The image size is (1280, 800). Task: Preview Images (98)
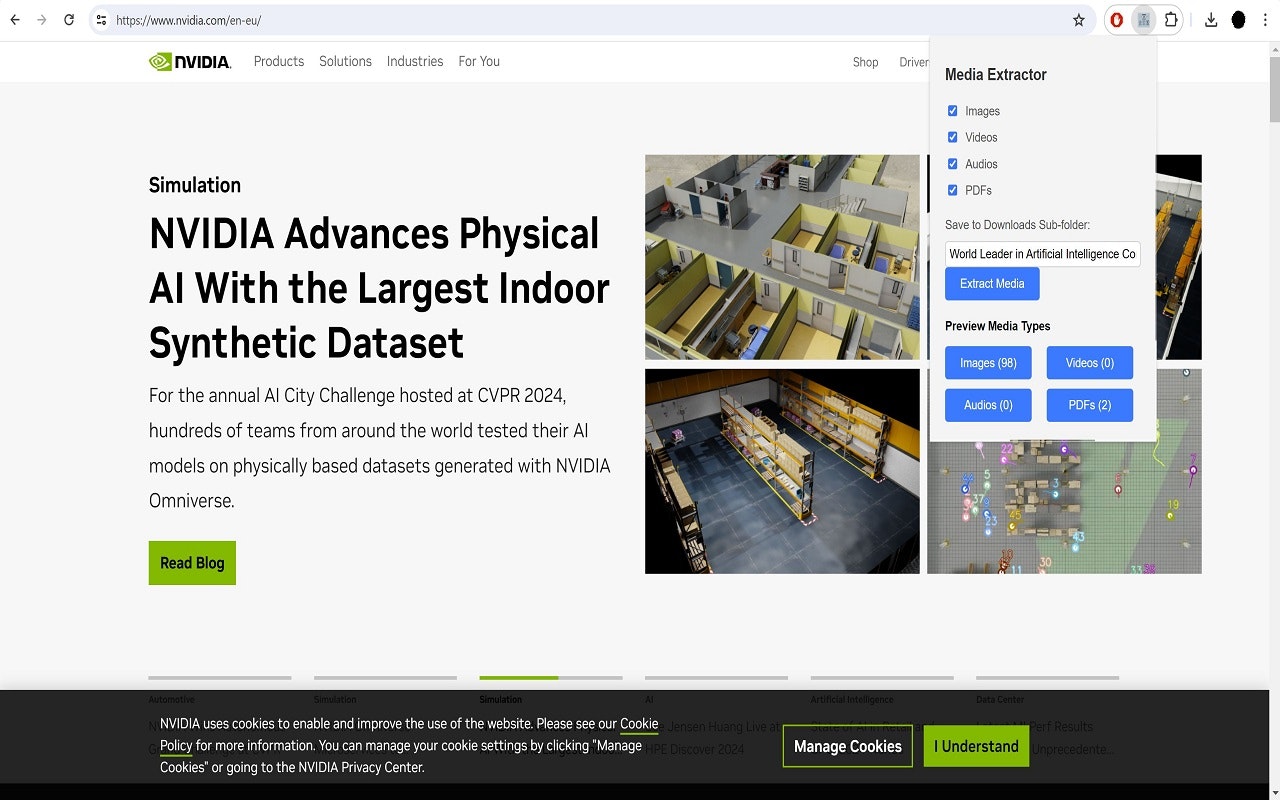[x=988, y=363]
